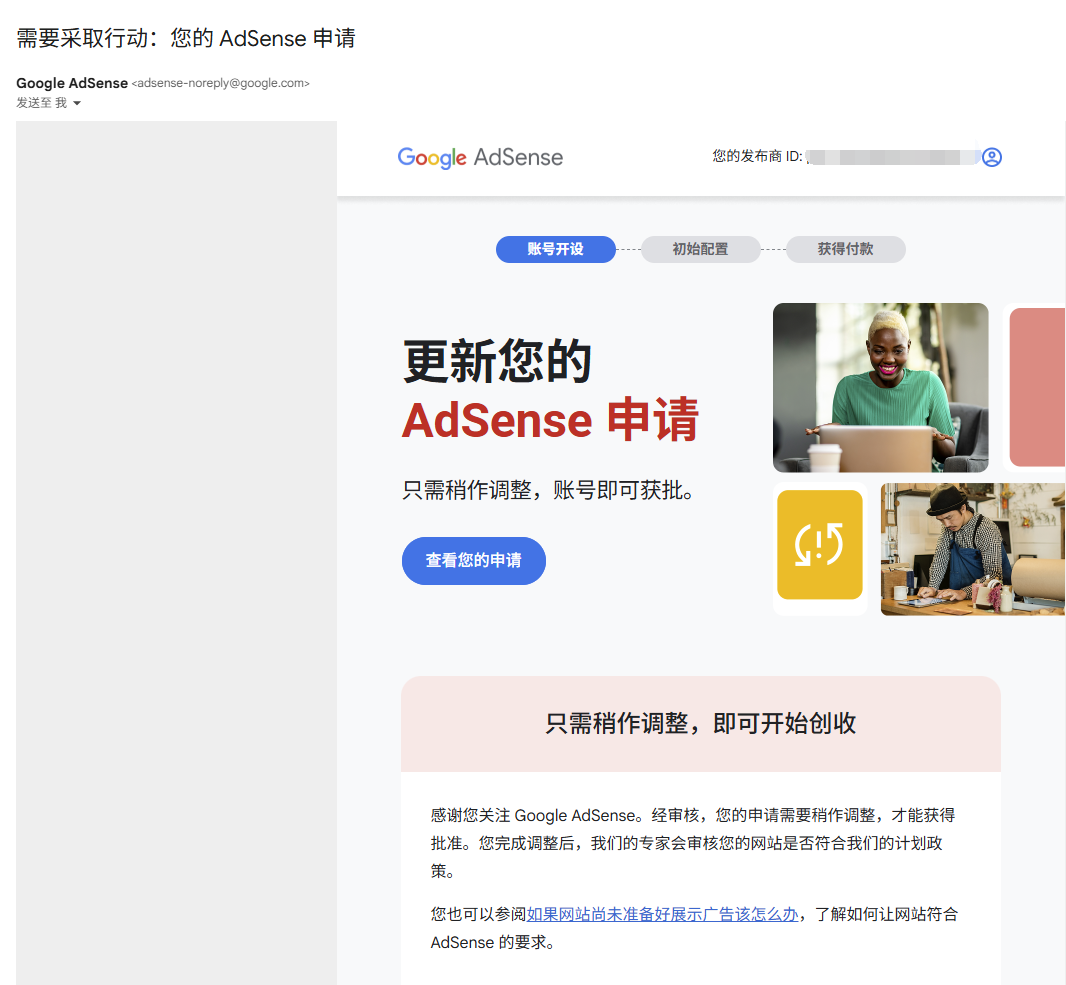
Task: Click the yellow sync alert icon tile
Action: (x=819, y=545)
